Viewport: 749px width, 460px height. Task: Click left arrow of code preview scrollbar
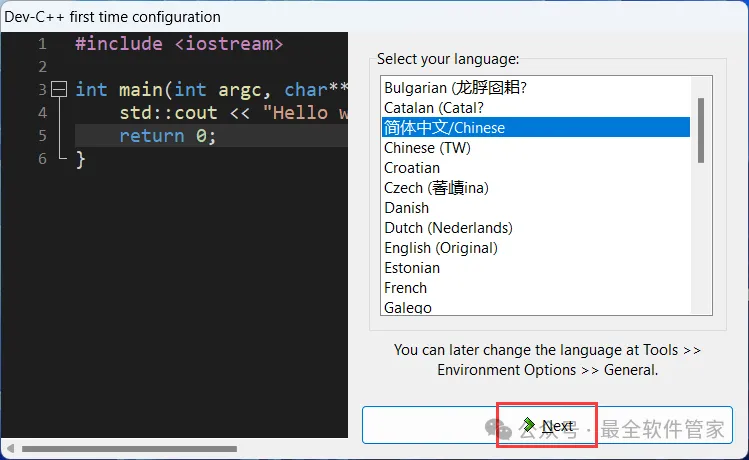tap(10, 449)
